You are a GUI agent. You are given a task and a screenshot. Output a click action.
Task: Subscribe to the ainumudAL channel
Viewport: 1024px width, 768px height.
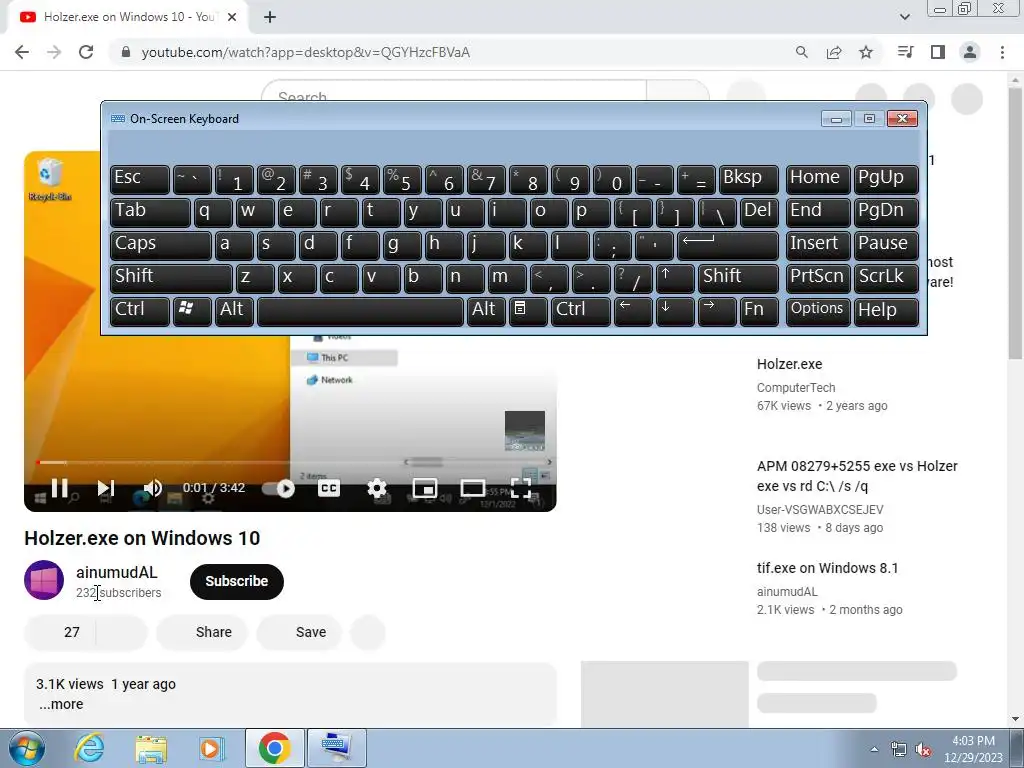[x=236, y=581]
